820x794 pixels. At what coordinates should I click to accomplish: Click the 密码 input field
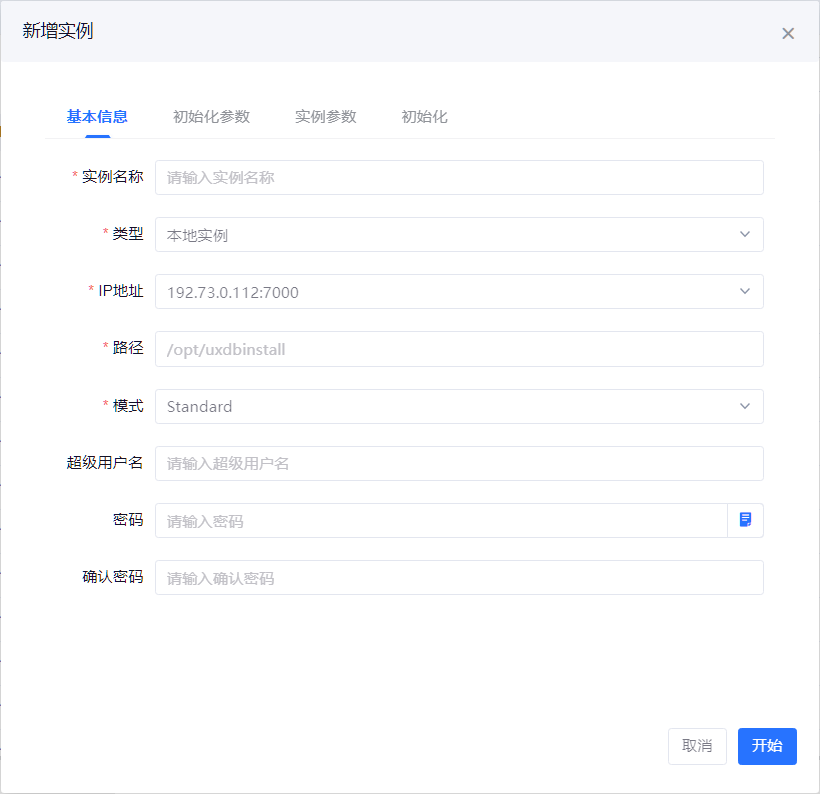(440, 520)
